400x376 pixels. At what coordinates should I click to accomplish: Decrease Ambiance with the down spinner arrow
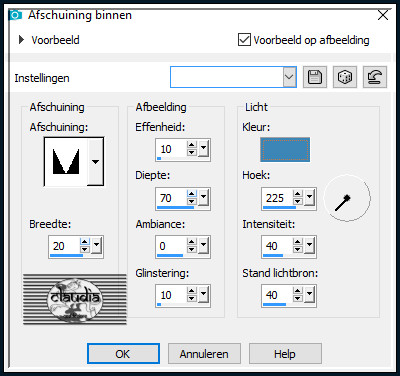(x=192, y=249)
